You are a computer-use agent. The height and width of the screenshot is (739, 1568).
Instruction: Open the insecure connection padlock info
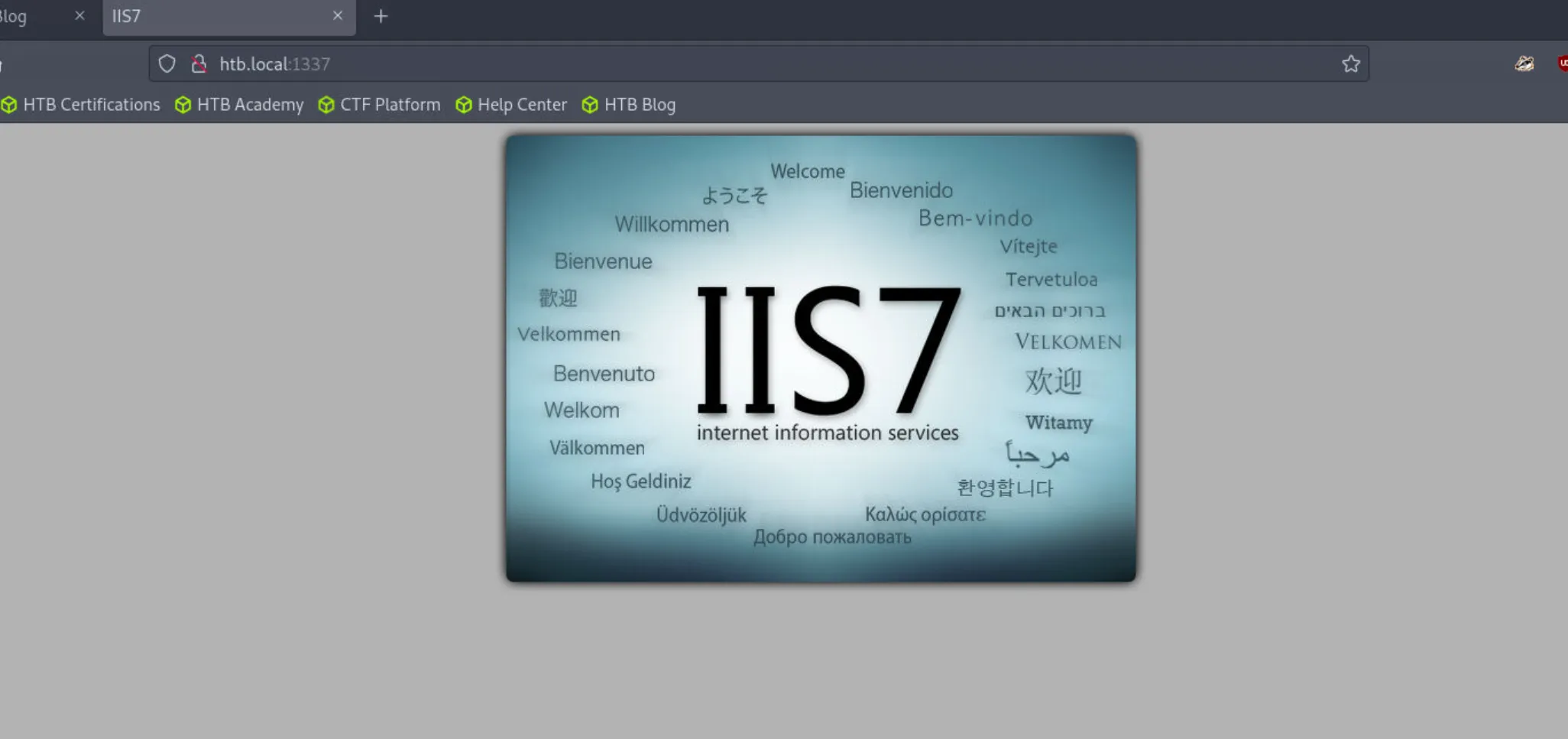point(199,63)
